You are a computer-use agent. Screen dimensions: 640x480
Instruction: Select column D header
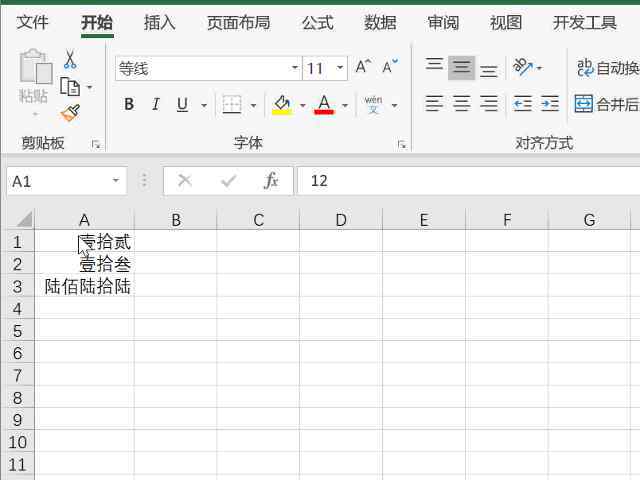341,220
